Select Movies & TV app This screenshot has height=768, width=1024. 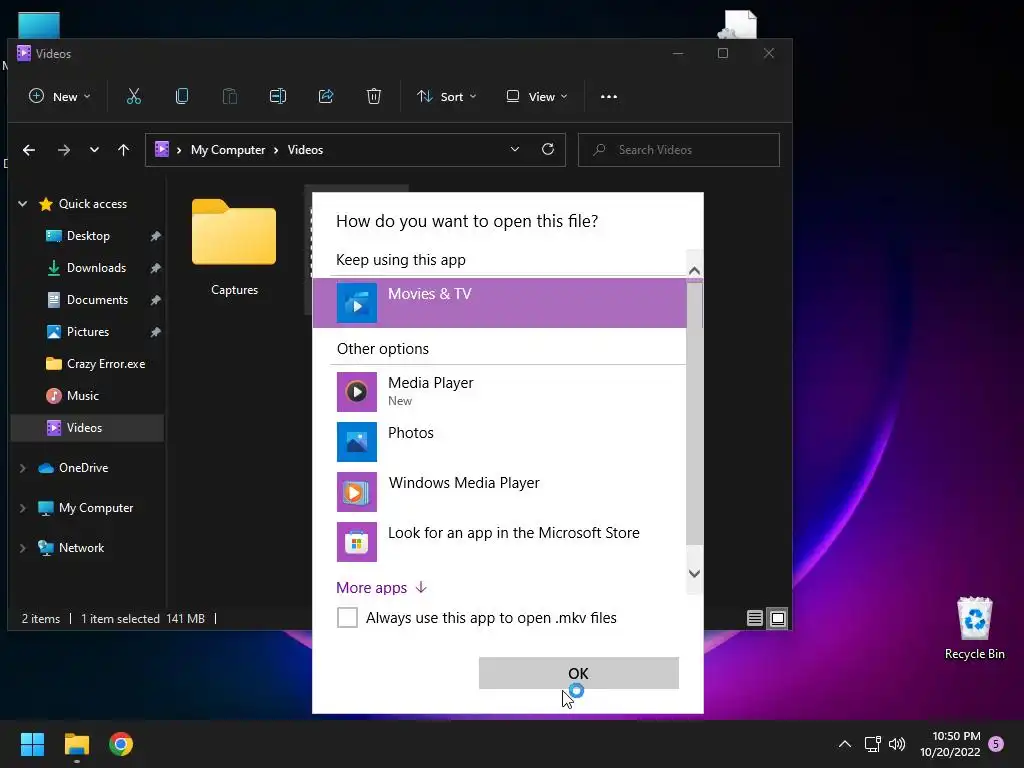(x=500, y=302)
